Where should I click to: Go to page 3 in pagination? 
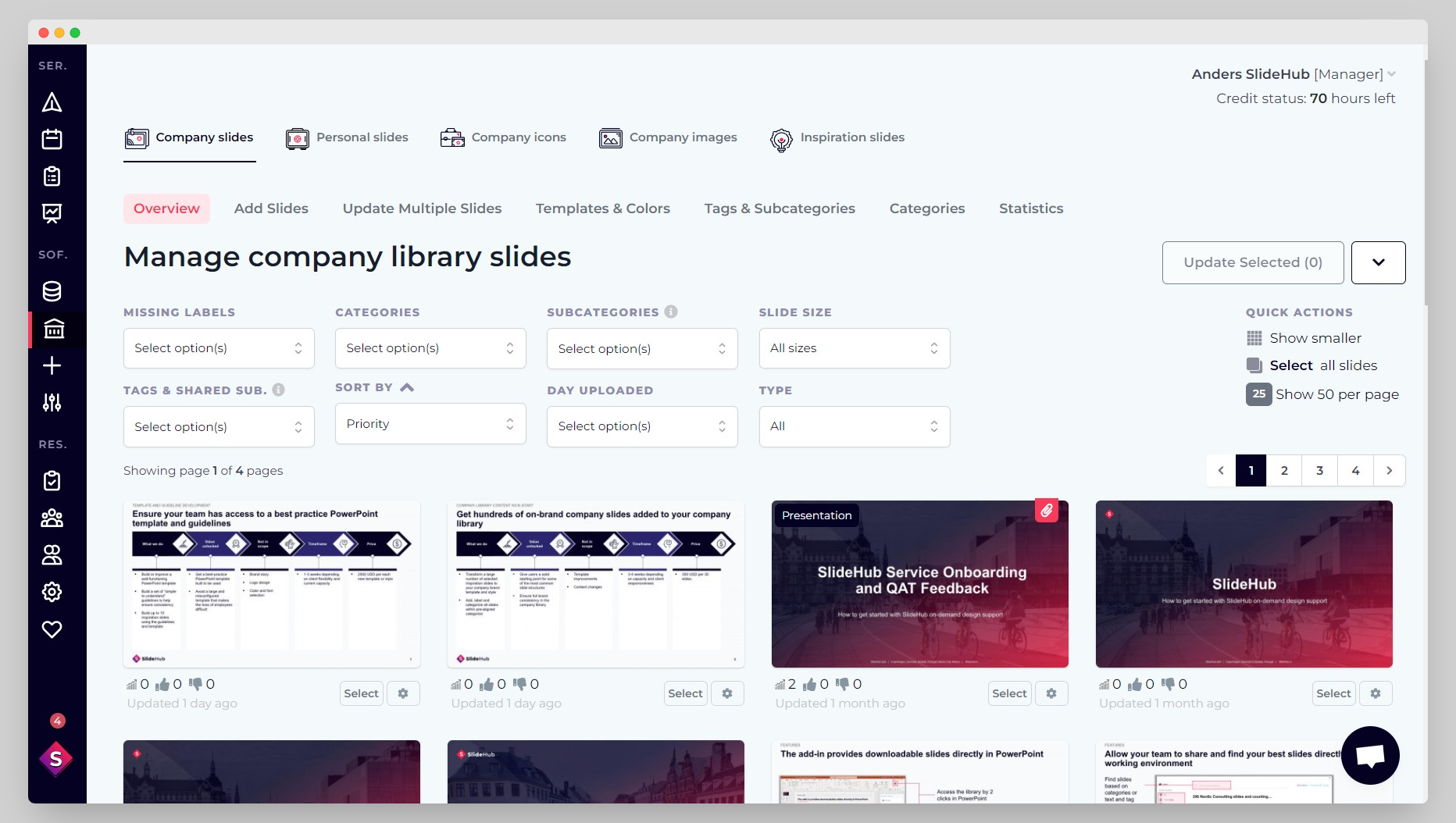(x=1320, y=471)
